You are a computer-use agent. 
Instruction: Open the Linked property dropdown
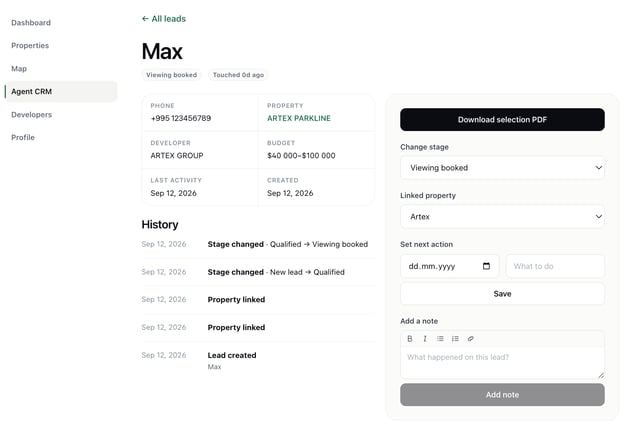coord(502,217)
